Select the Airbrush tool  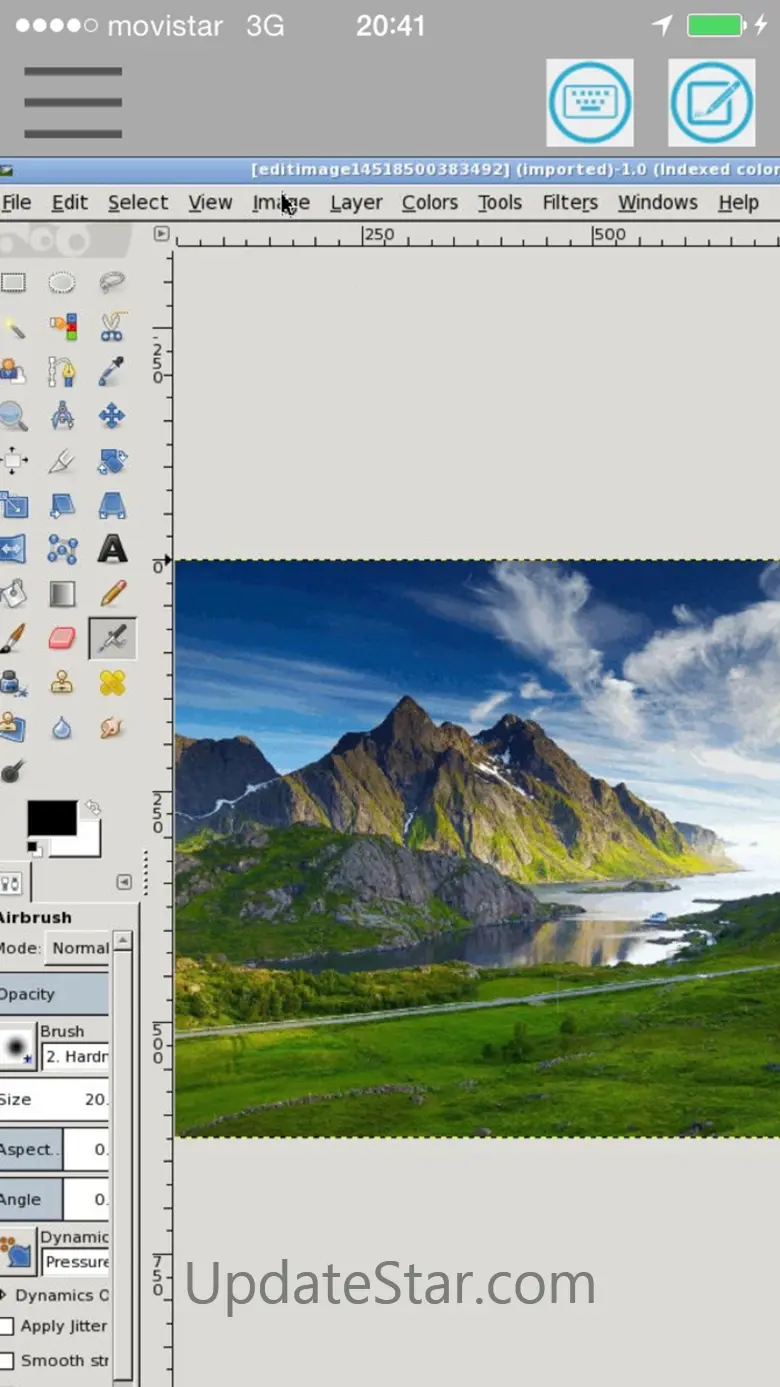click(112, 638)
